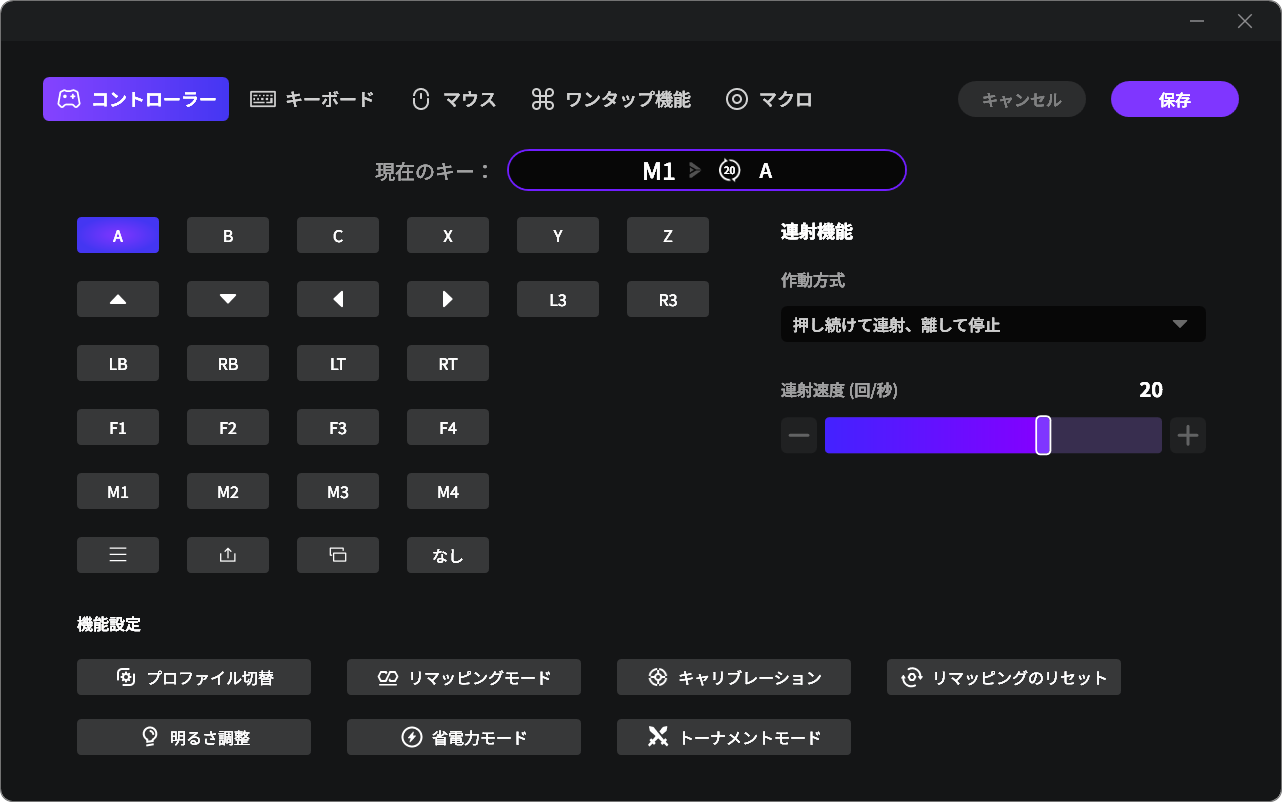1282x802 pixels.
Task: Select the hamburger menu key button
Action: coord(118,555)
